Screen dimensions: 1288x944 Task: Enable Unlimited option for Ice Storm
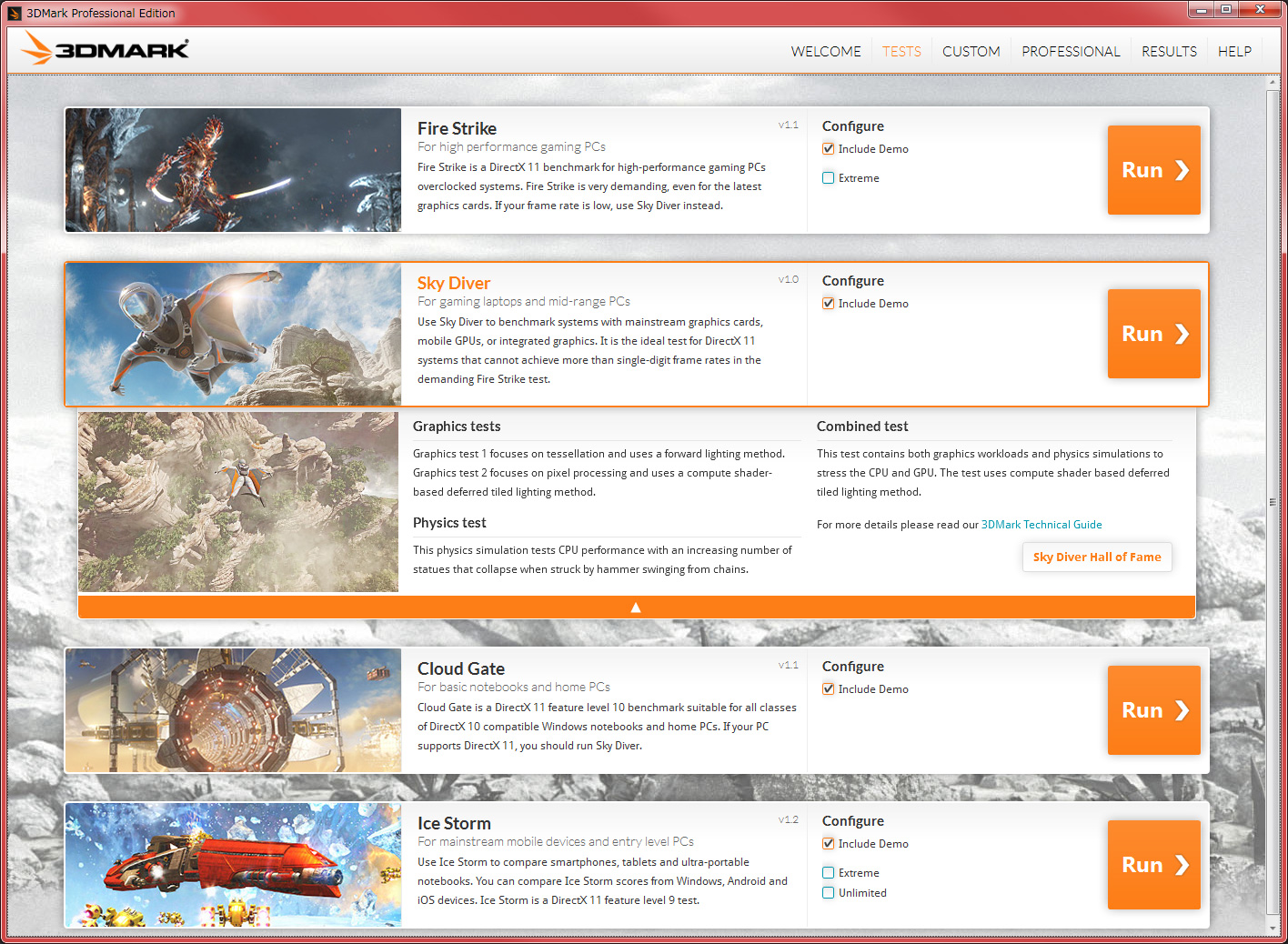click(x=829, y=893)
